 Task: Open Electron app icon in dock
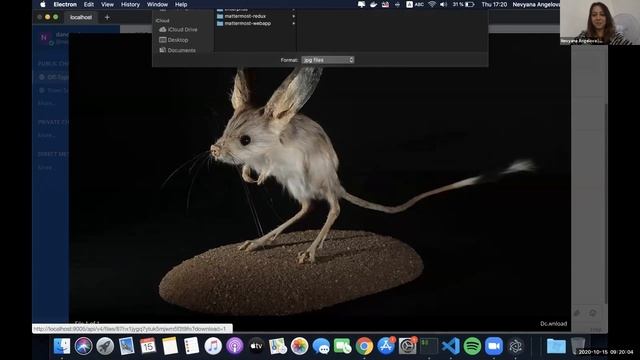[x=516, y=346]
